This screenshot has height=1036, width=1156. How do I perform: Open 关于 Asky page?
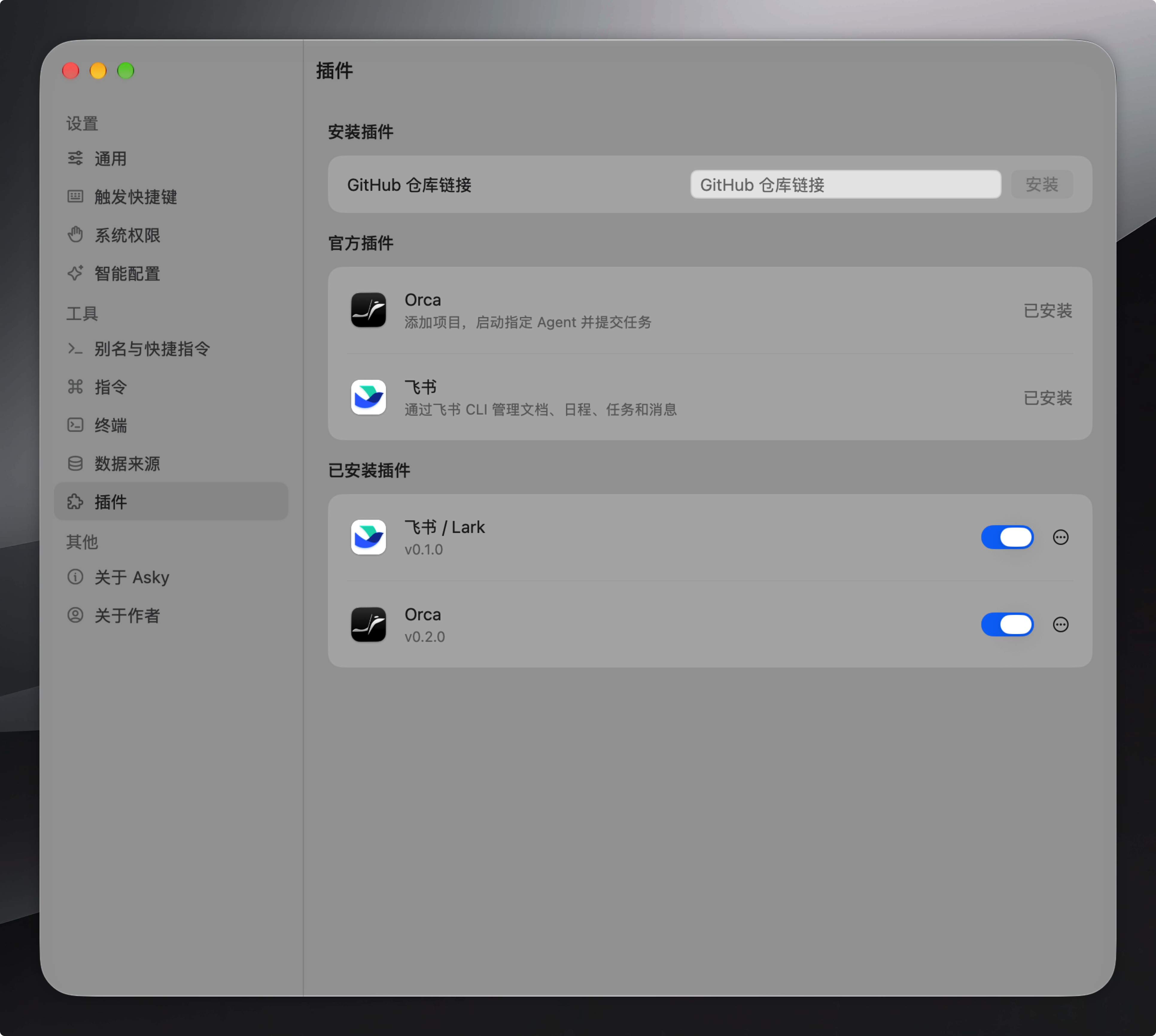pos(171,577)
